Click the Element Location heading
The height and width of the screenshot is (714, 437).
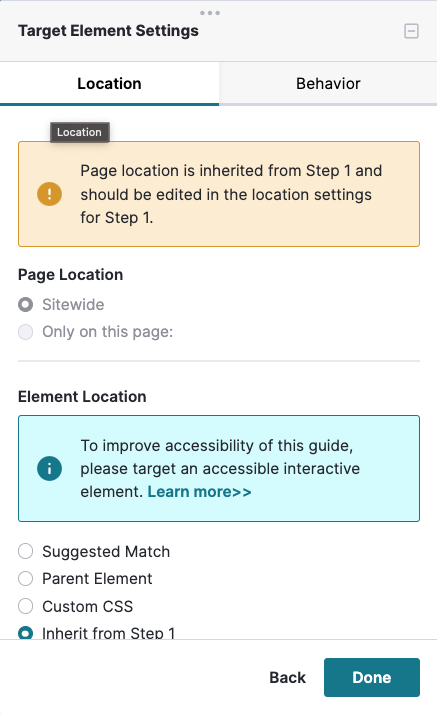82,397
